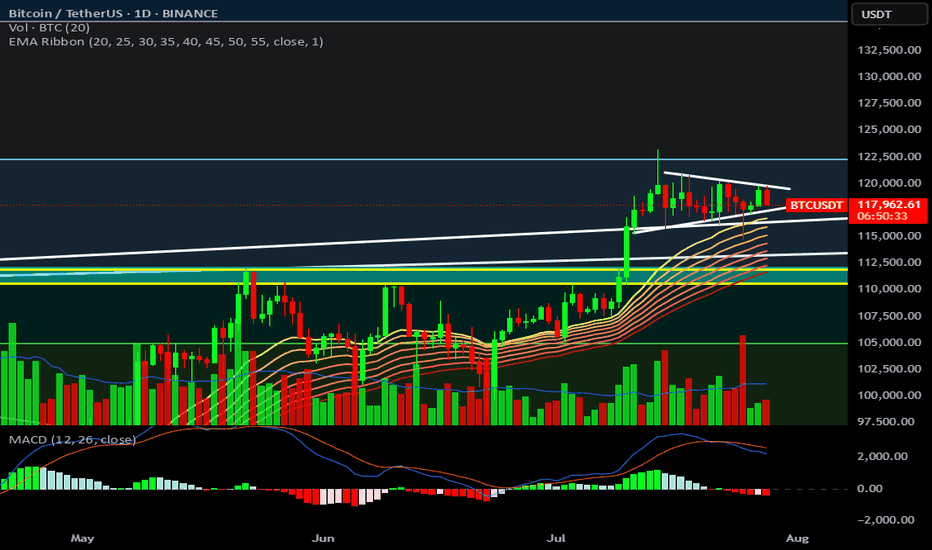This screenshot has height=550, width=932.
Task: Click the 125,000.00 price axis label
Action: click(x=889, y=129)
